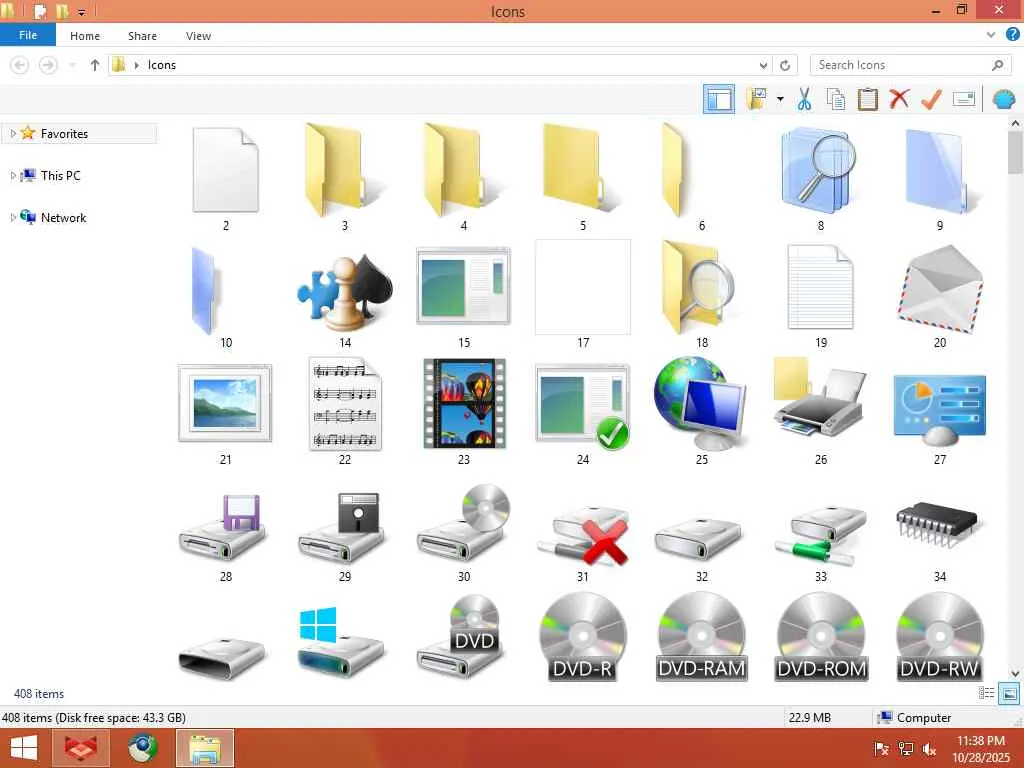Open the address bar history dropdown
Screen dimensions: 1024x768
click(763, 65)
